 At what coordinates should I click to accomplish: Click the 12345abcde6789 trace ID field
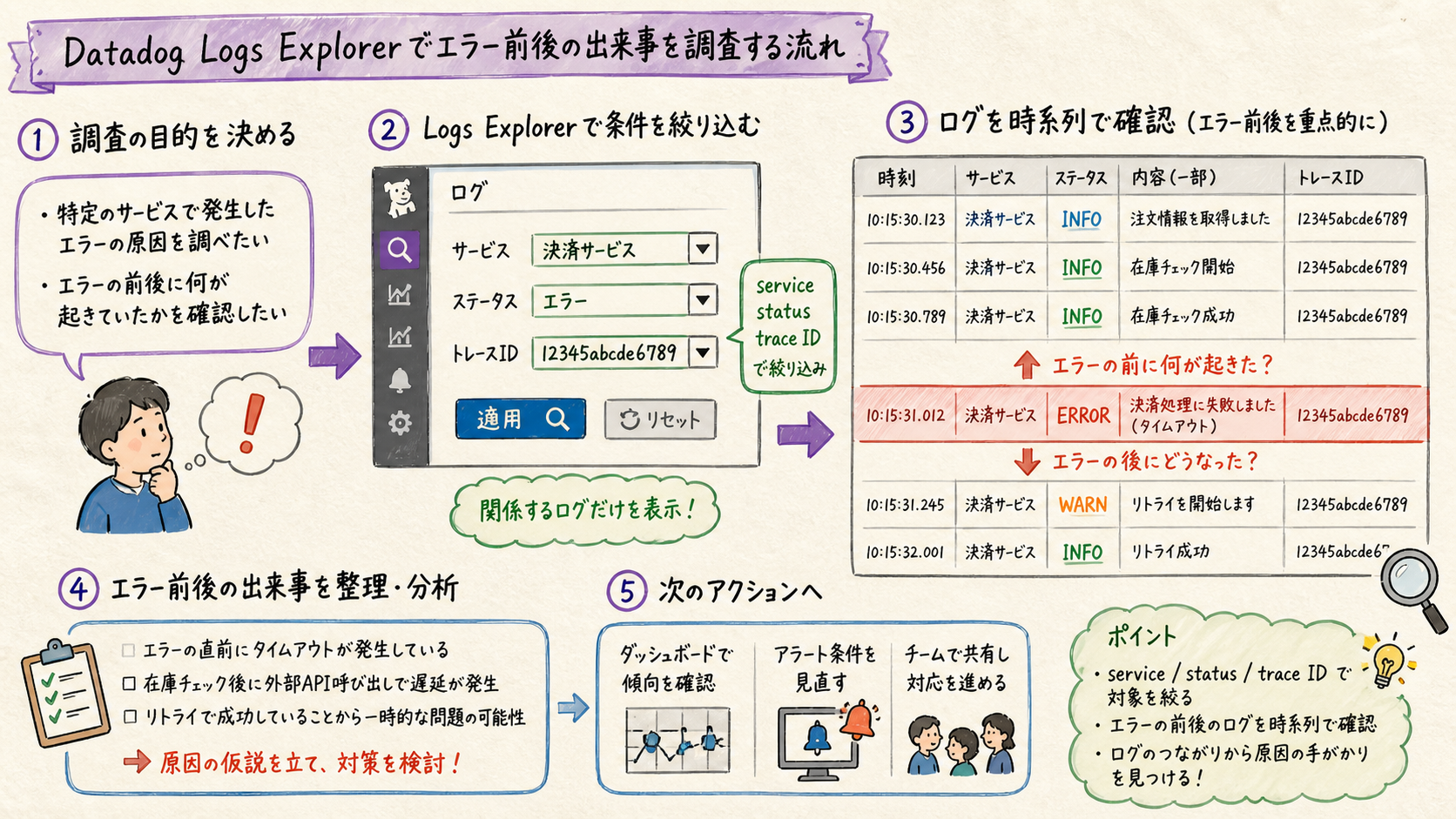tap(624, 352)
